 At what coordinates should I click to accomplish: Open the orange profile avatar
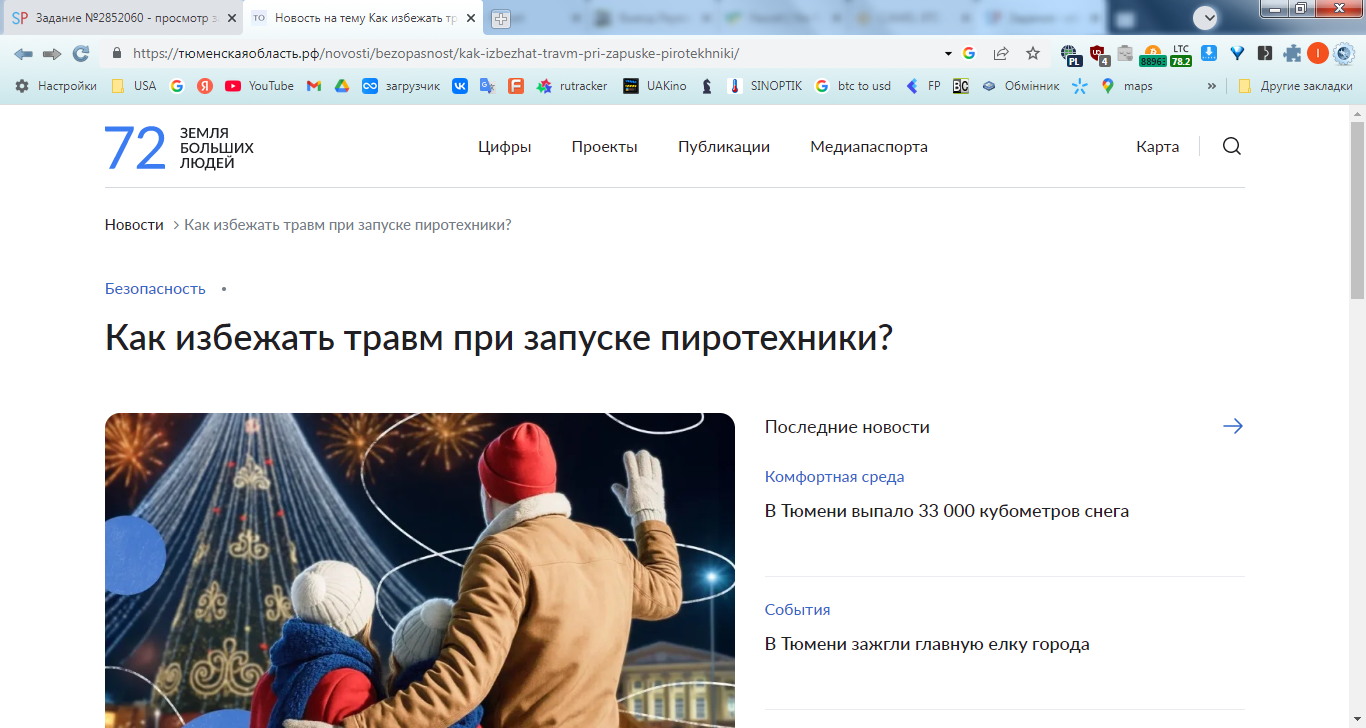(x=1318, y=54)
